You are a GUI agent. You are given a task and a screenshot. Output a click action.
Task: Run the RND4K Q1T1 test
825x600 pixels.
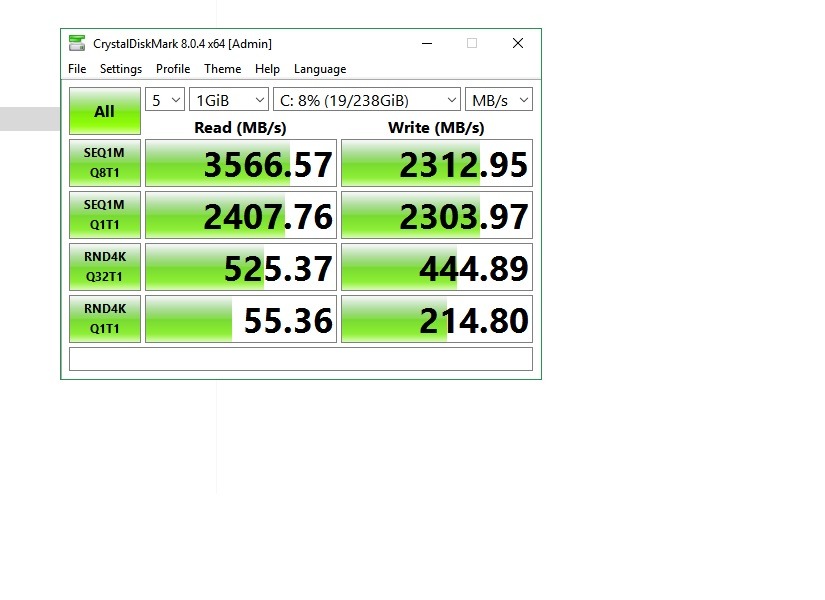pos(105,319)
